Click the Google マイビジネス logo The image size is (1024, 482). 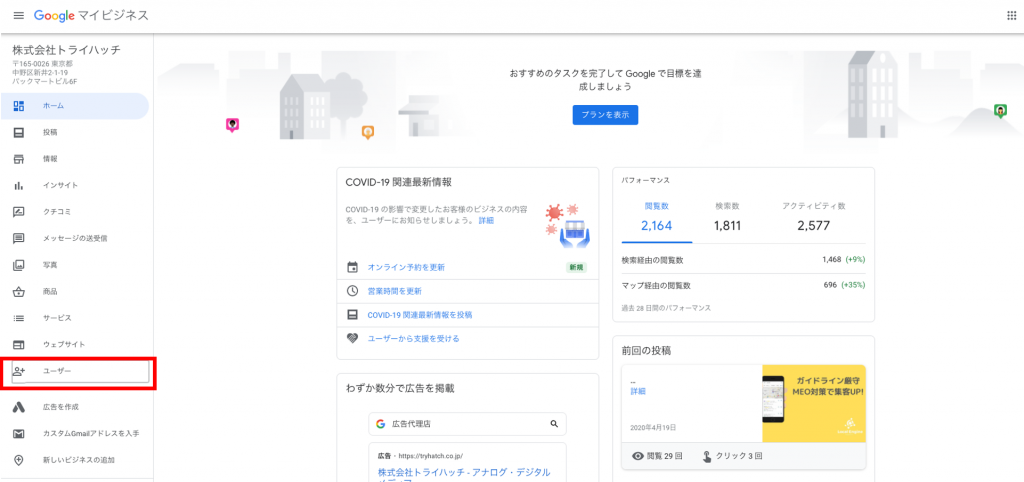point(91,15)
